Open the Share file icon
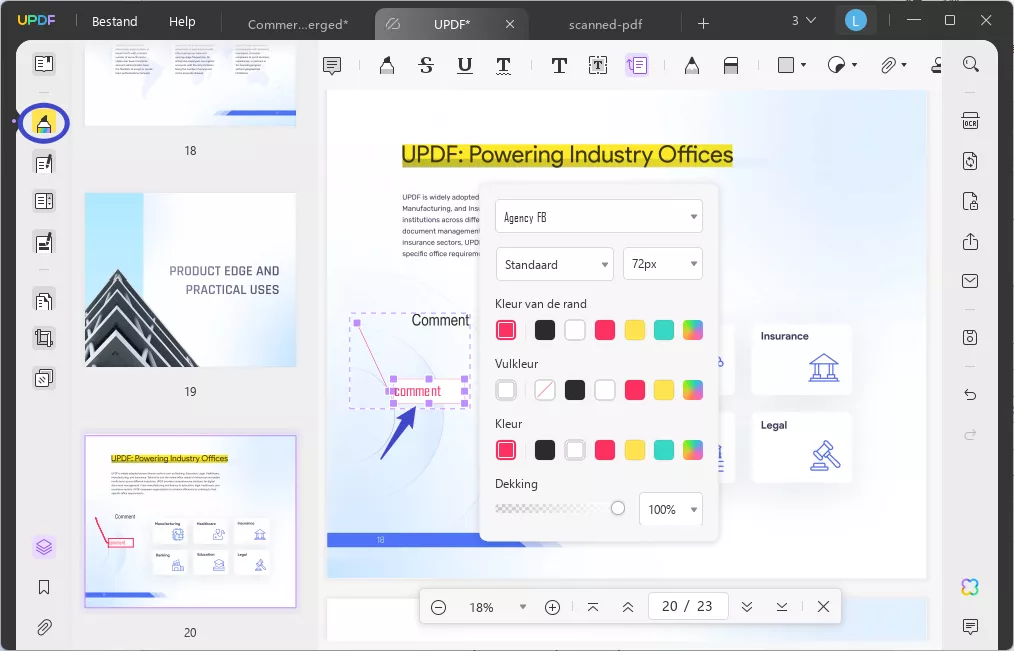The height and width of the screenshot is (651, 1014). coord(970,241)
